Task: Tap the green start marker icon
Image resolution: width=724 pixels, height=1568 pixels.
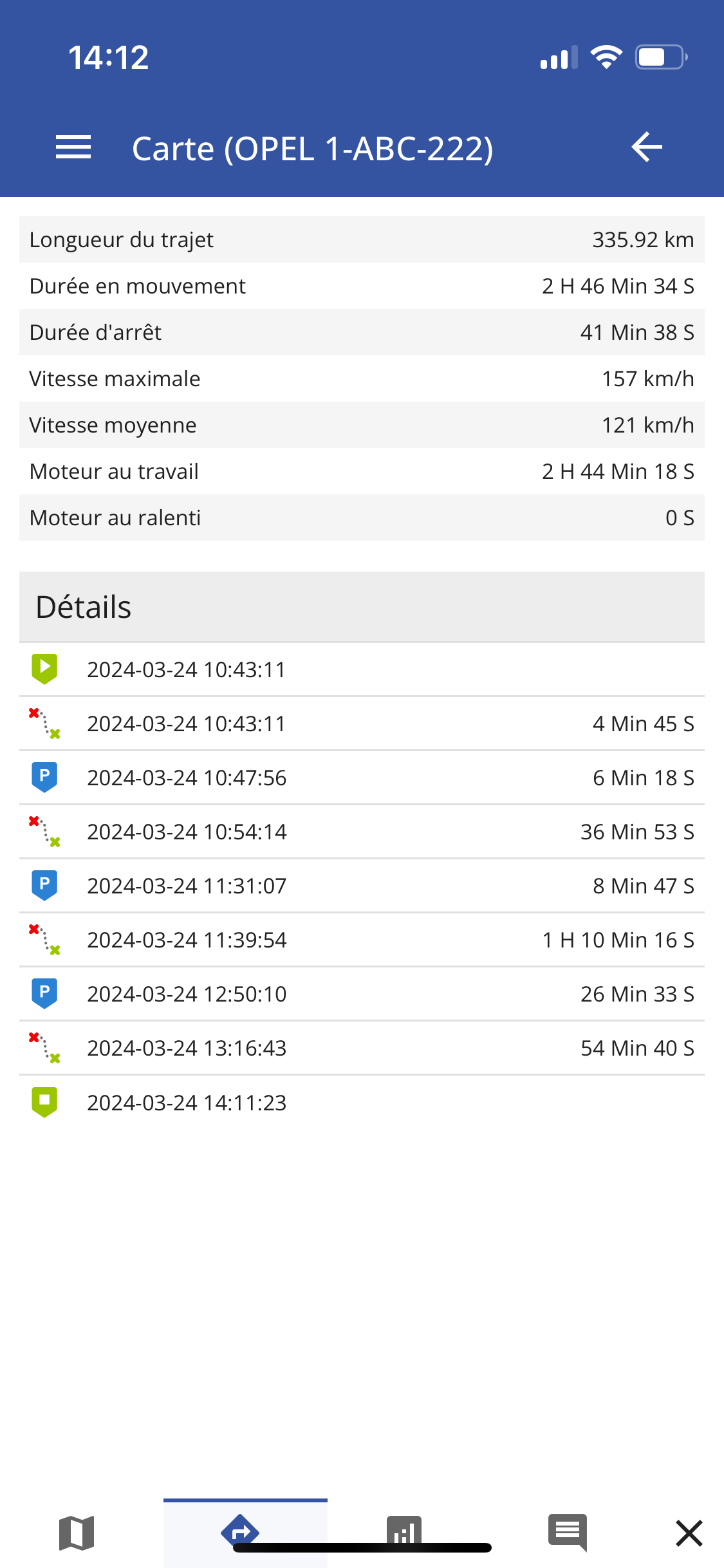Action: point(44,669)
